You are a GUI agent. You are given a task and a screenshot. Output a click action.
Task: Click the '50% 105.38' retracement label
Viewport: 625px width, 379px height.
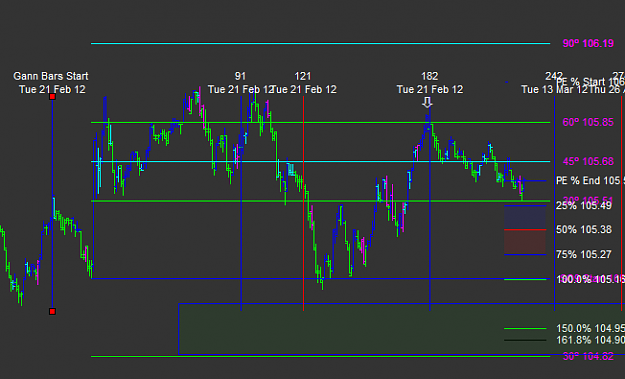click(584, 230)
